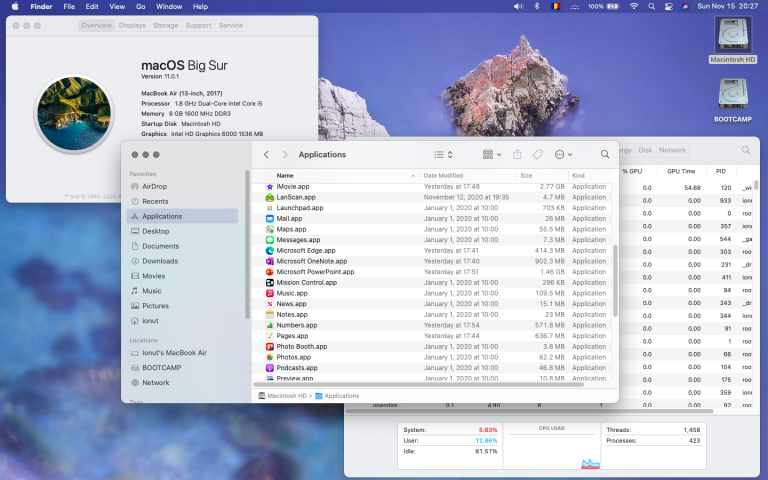Image resolution: width=768 pixels, height=480 pixels.
Task: Open Control Center in menu bar
Action: coord(669,6)
